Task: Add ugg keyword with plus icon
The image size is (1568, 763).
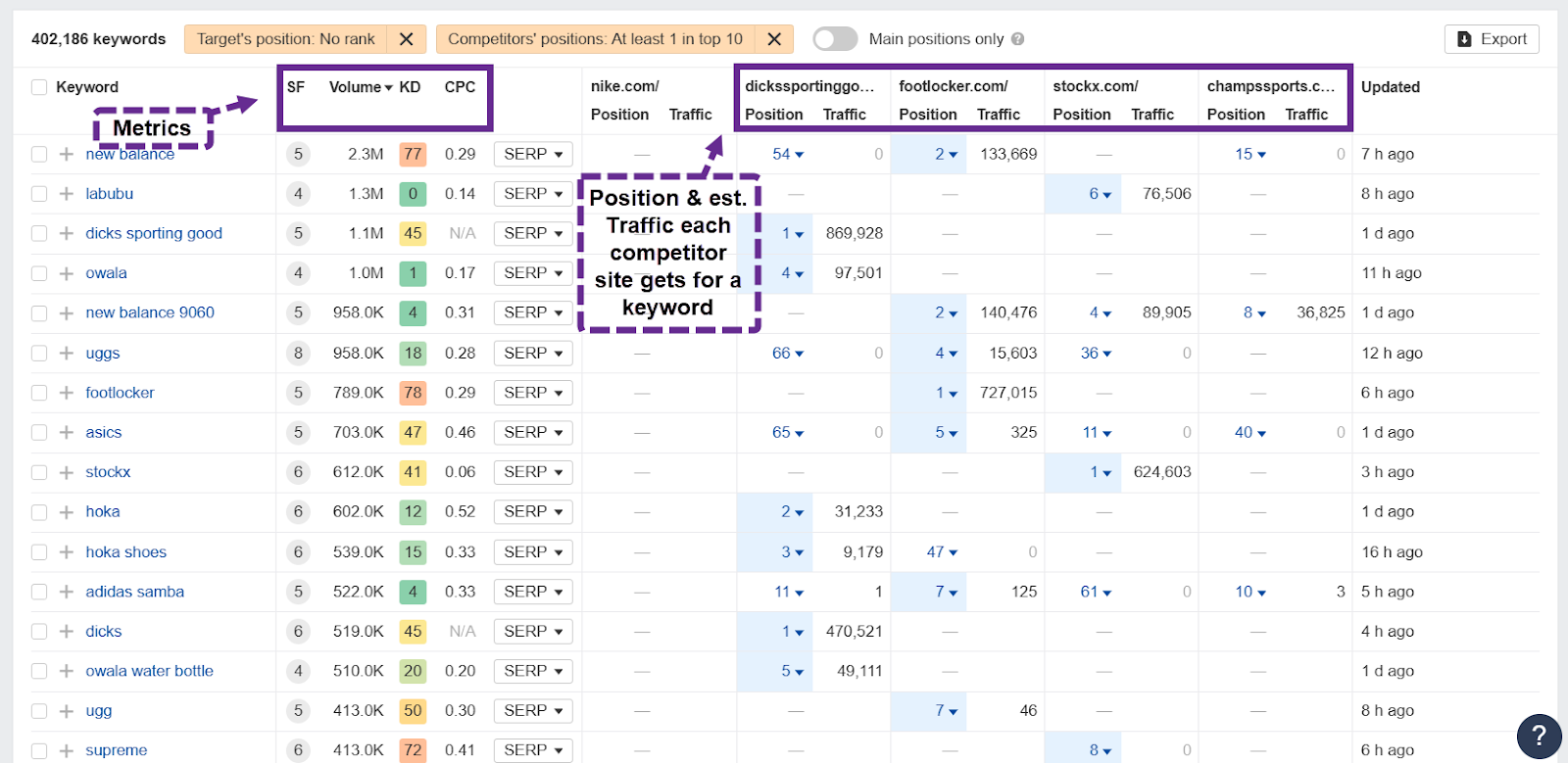Action: tap(67, 711)
